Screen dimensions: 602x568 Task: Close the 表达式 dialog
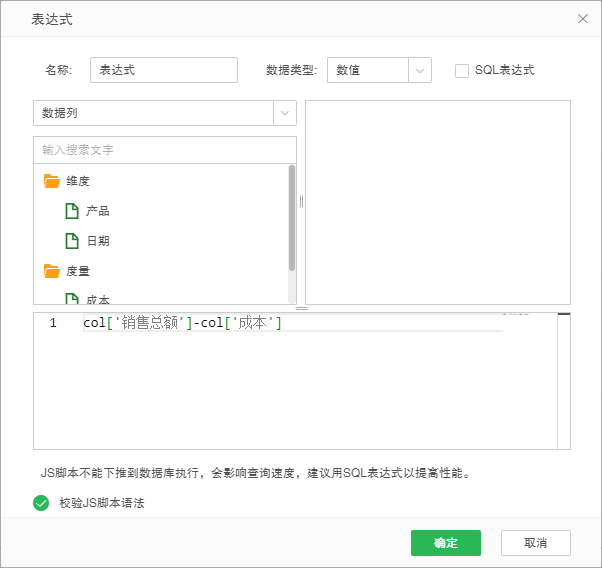(583, 19)
